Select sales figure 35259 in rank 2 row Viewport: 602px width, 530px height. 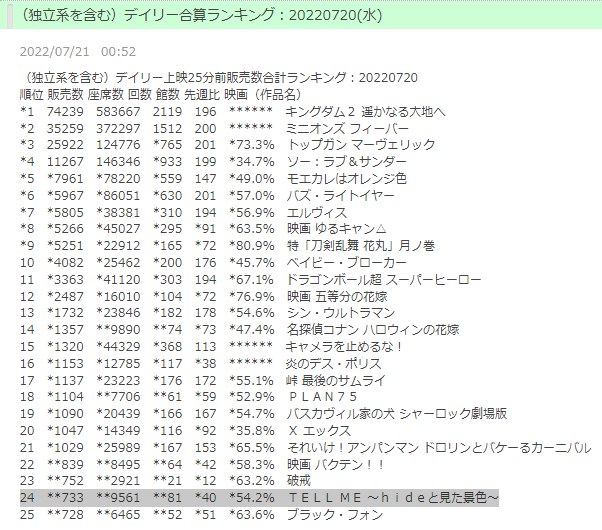pyautogui.click(x=65, y=129)
